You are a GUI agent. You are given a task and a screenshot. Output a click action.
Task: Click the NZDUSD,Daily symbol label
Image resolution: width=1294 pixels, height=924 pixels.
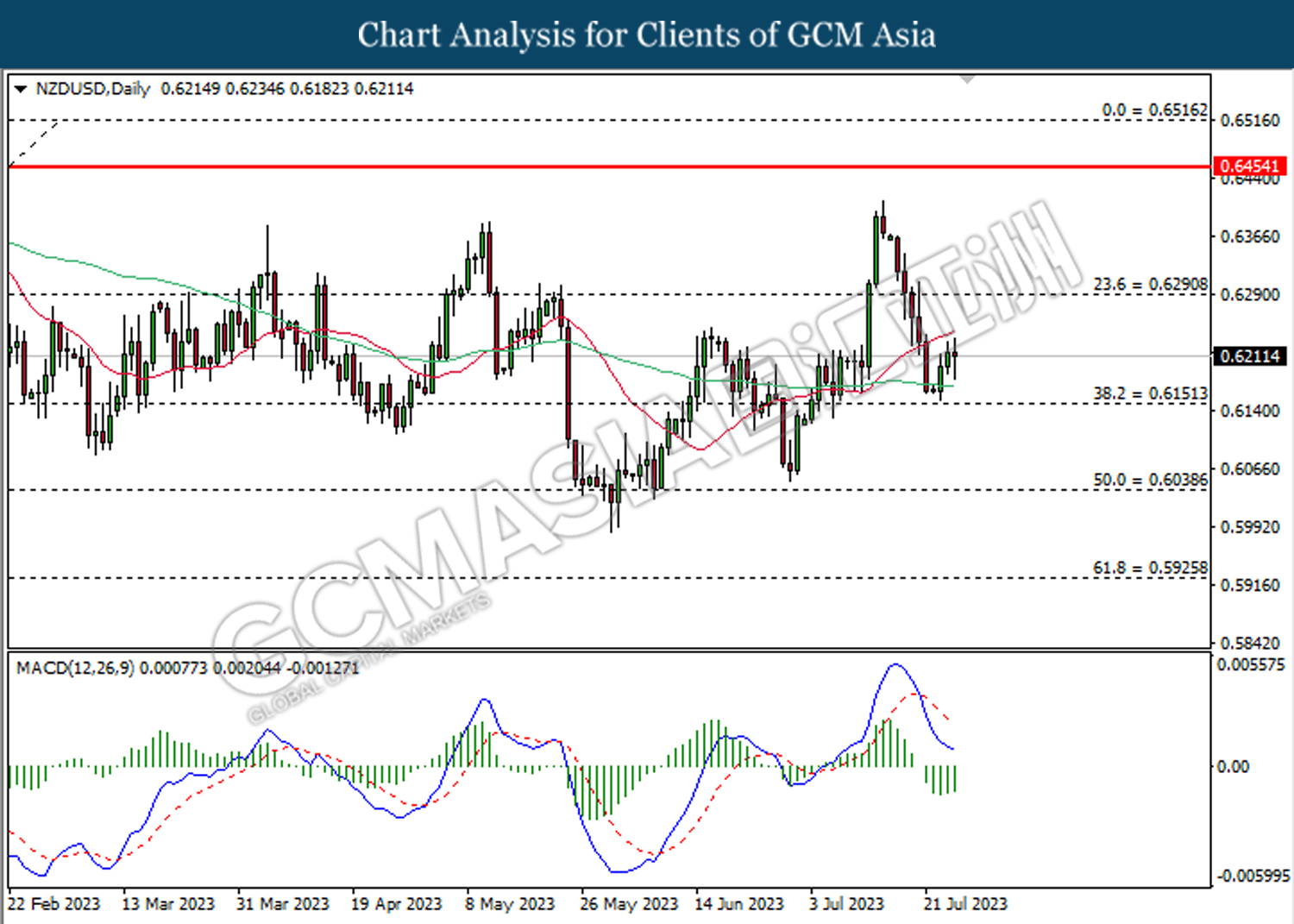[93, 89]
